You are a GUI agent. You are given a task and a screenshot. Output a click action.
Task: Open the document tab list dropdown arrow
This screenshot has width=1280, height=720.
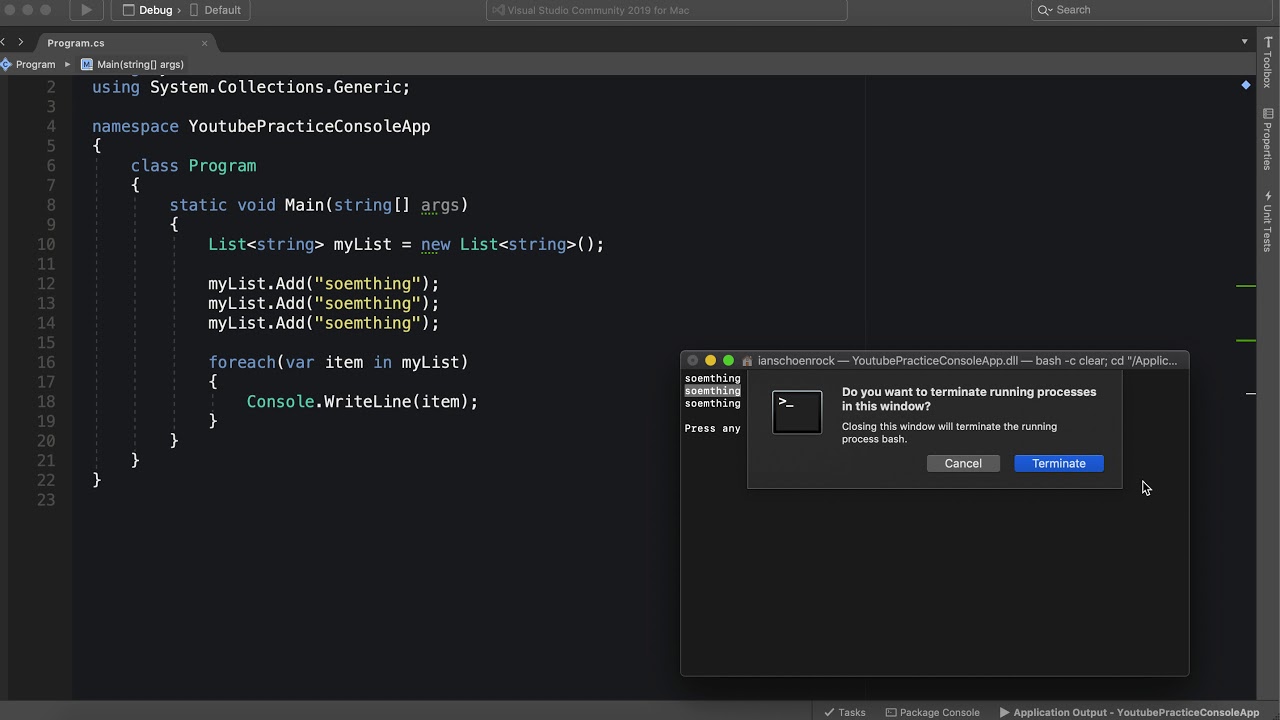1244,42
